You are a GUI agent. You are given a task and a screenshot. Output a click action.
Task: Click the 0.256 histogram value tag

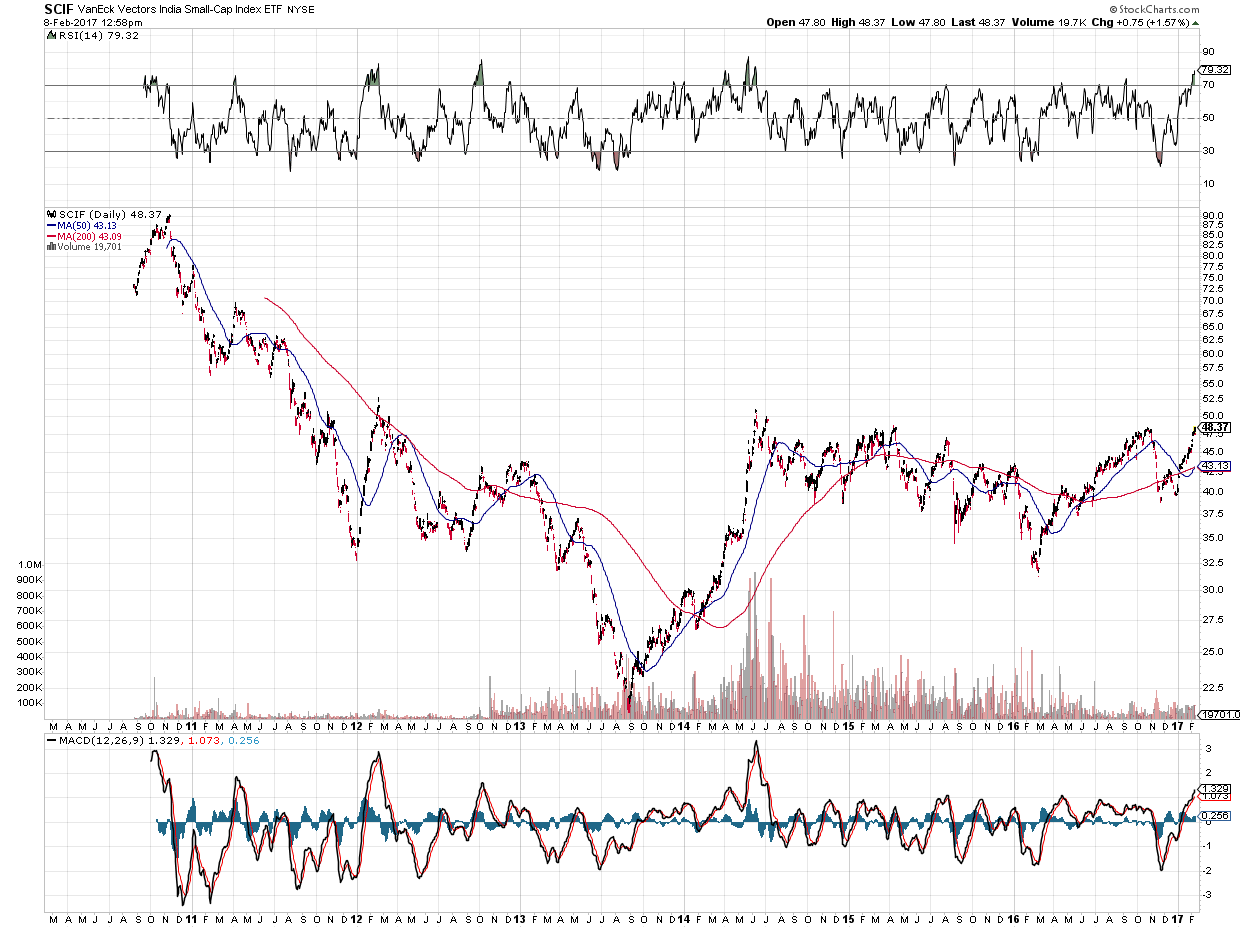[1215, 817]
